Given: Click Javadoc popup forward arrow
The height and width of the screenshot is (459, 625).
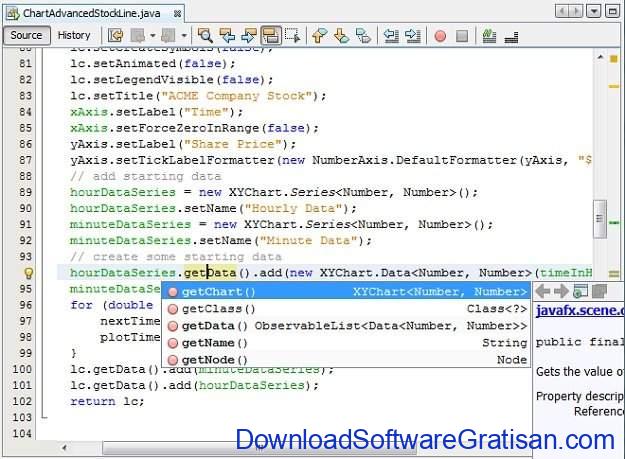Looking at the screenshot, I should point(561,291).
